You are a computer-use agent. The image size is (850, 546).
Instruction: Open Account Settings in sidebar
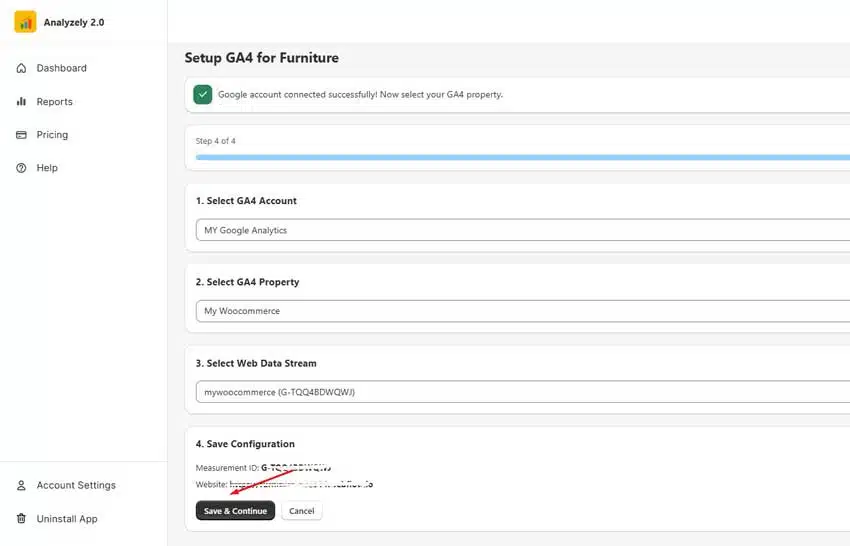76,485
